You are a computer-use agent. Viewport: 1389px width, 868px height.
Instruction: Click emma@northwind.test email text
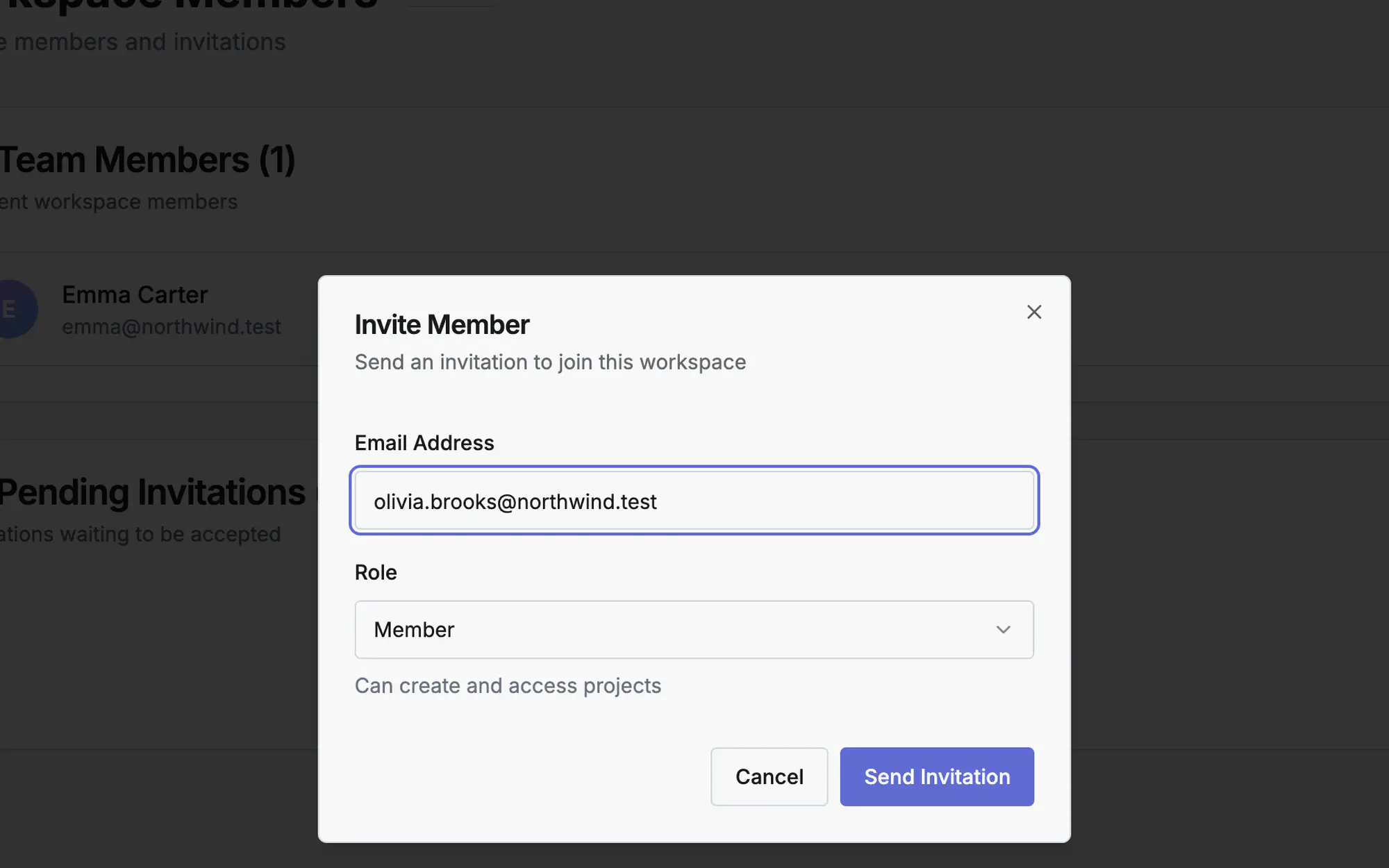point(172,327)
